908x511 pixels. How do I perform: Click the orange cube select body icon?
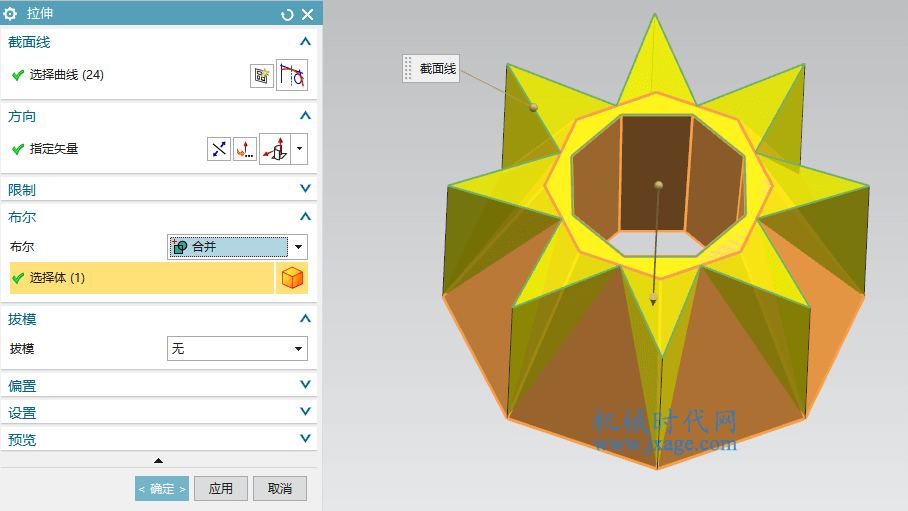pos(292,278)
